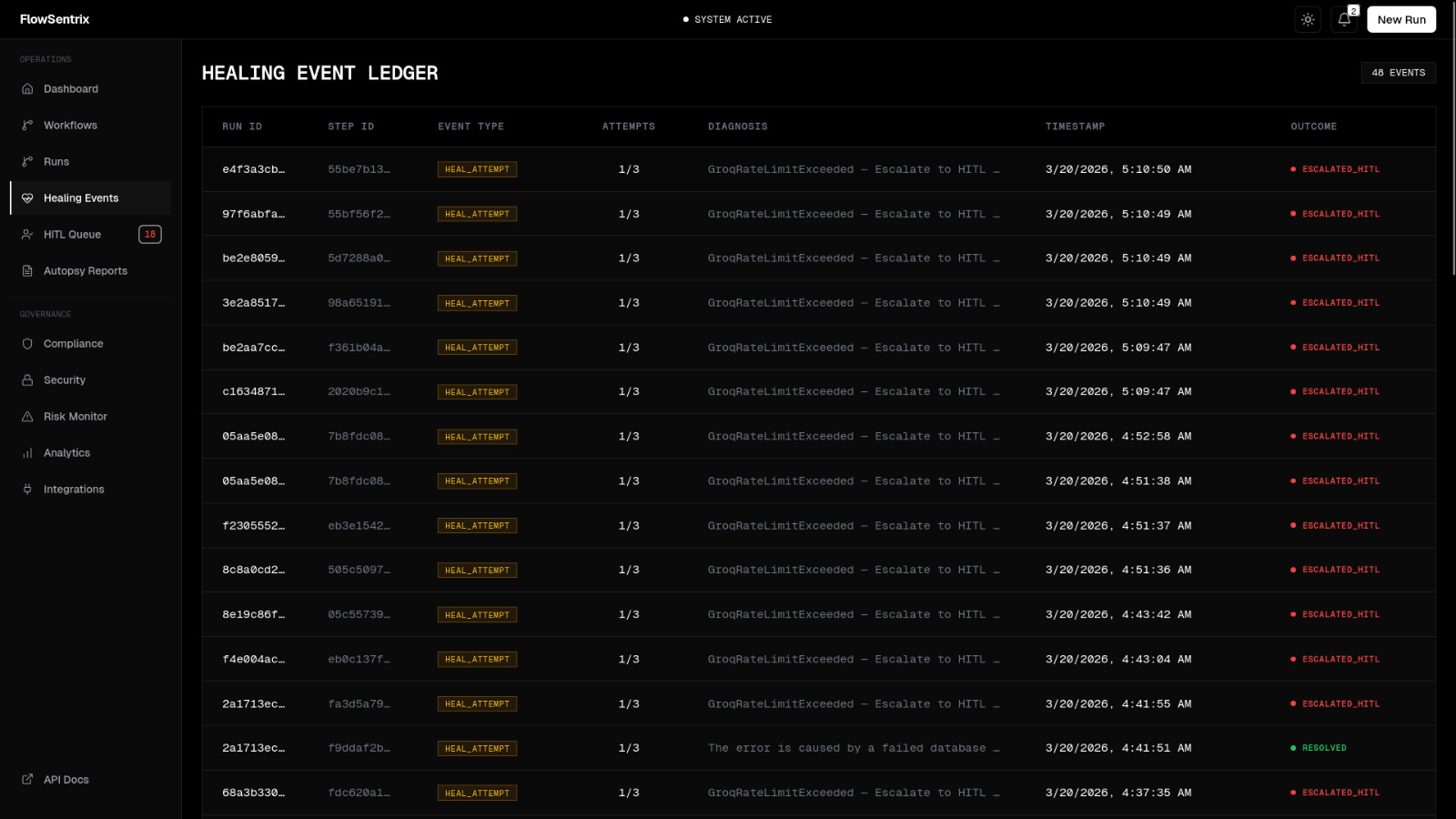Click ESCALATED_HITL outcome for run f4e004ac
The image size is (1456, 819).
[x=1335, y=660]
